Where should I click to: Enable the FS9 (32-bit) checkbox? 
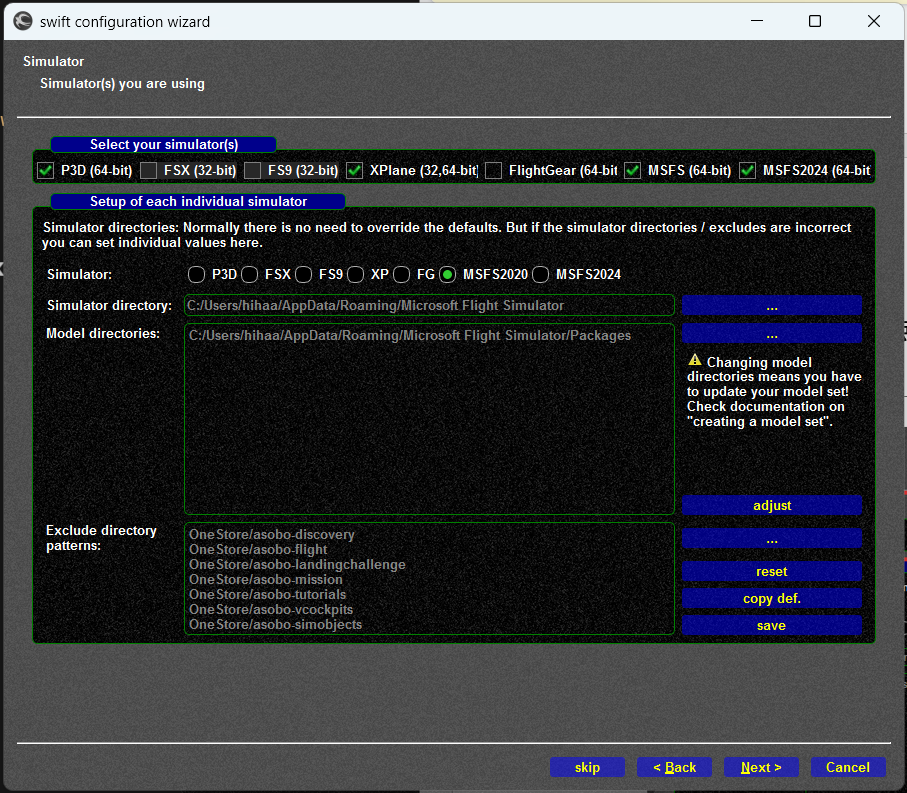coord(252,171)
